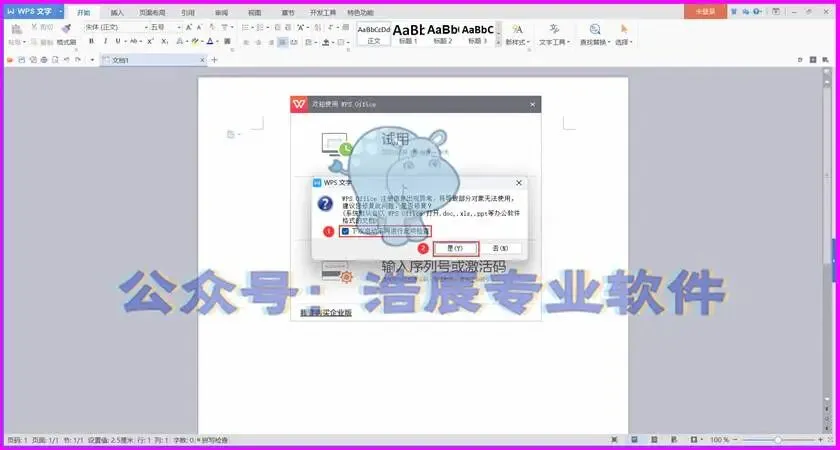Align text left in the ribbon

(246, 42)
